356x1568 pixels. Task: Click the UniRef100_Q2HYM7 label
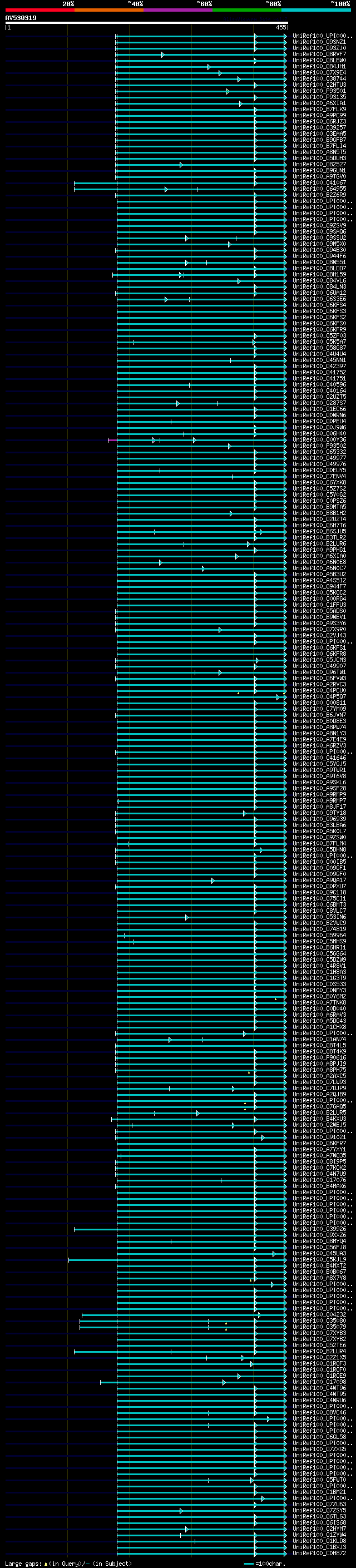pyautogui.click(x=319, y=1529)
